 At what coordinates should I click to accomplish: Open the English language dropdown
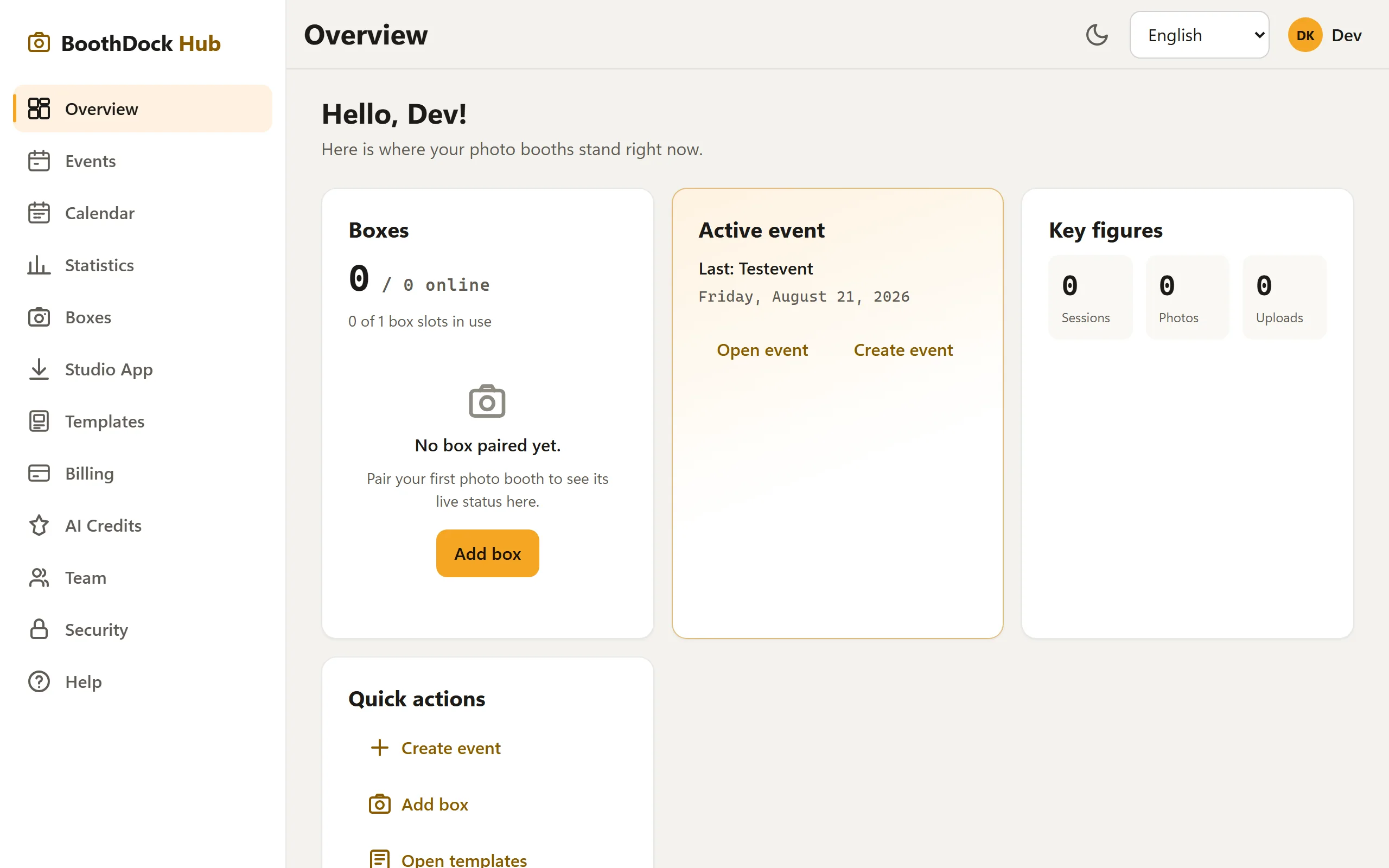tap(1199, 35)
